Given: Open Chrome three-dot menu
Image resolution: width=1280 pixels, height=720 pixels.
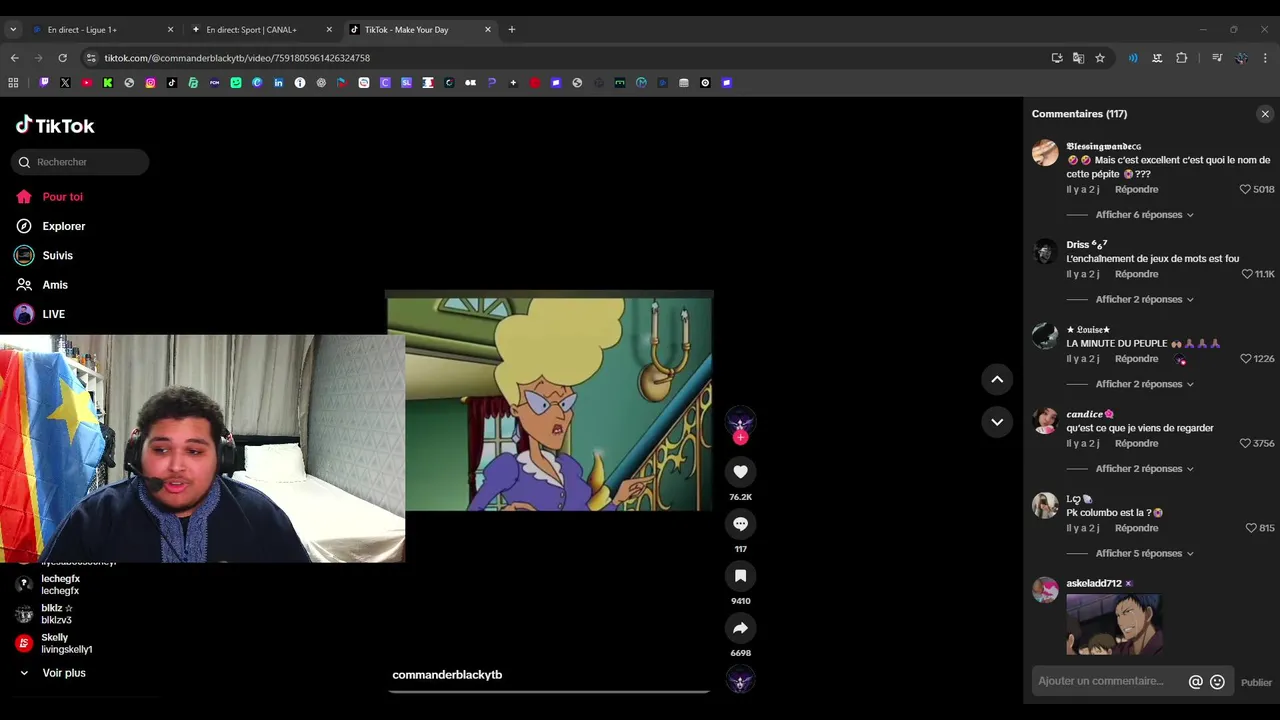Looking at the screenshot, I should click(1265, 58).
